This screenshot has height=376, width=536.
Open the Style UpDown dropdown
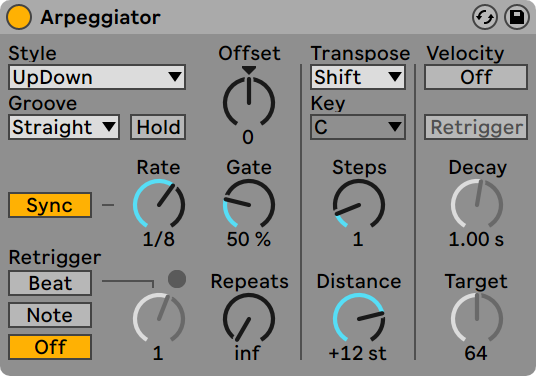(x=97, y=77)
